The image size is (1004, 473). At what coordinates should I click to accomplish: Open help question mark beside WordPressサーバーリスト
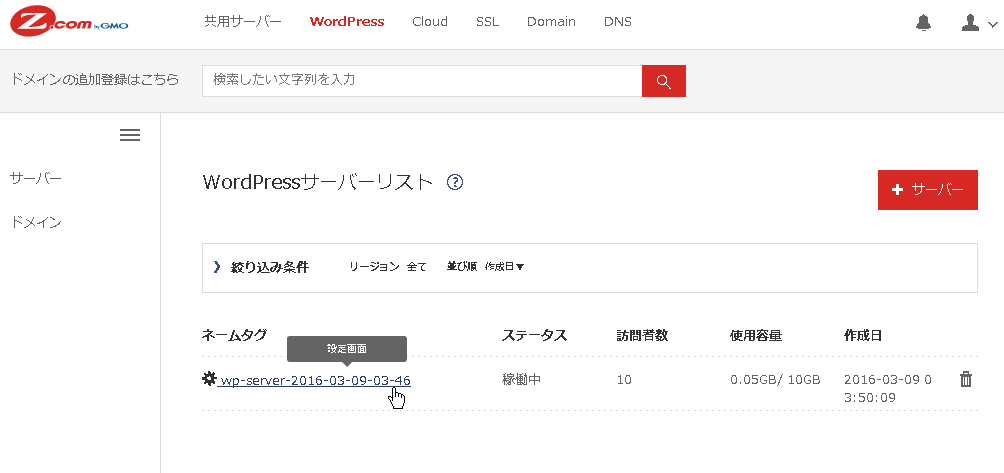coord(455,182)
